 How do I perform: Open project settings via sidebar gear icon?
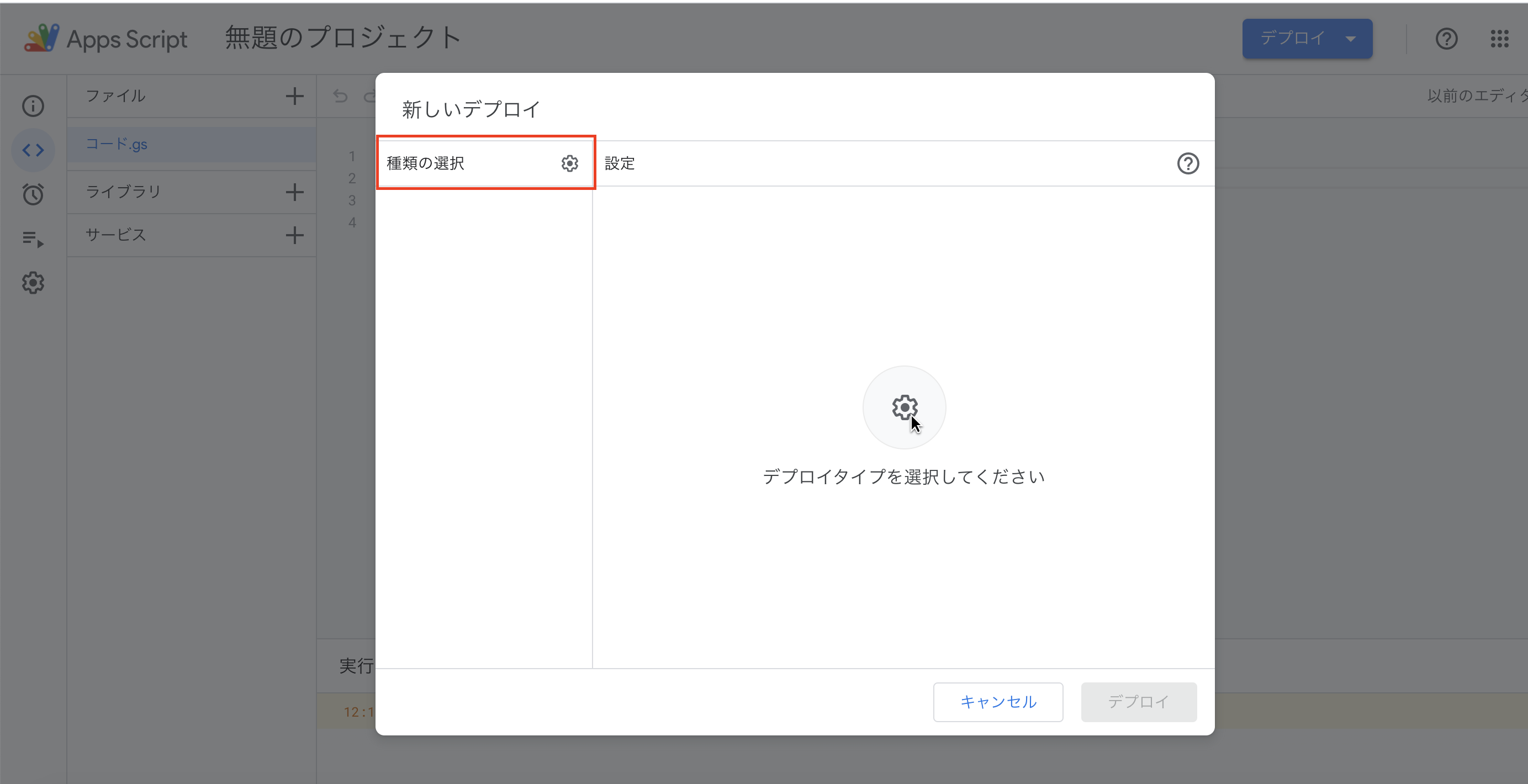(x=33, y=283)
